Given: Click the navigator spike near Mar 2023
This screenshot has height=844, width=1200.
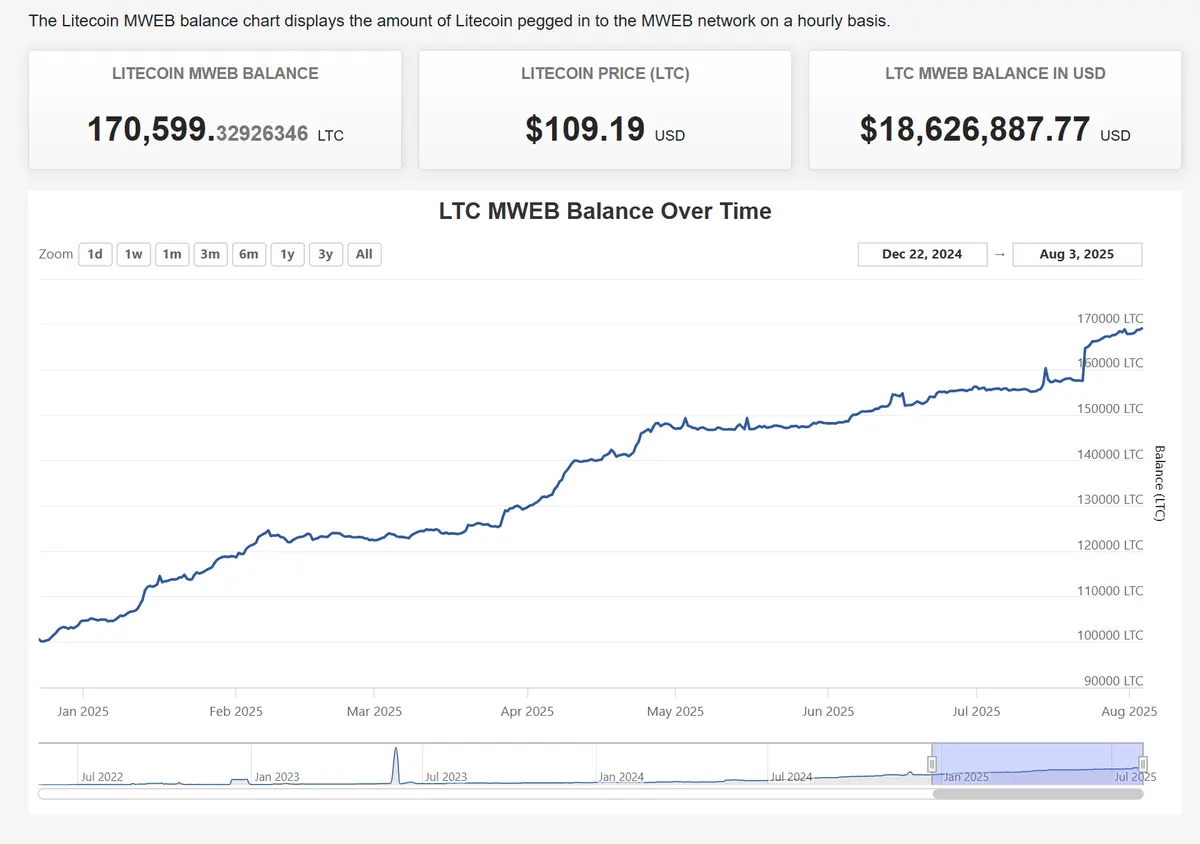Looking at the screenshot, I should 396,764.
